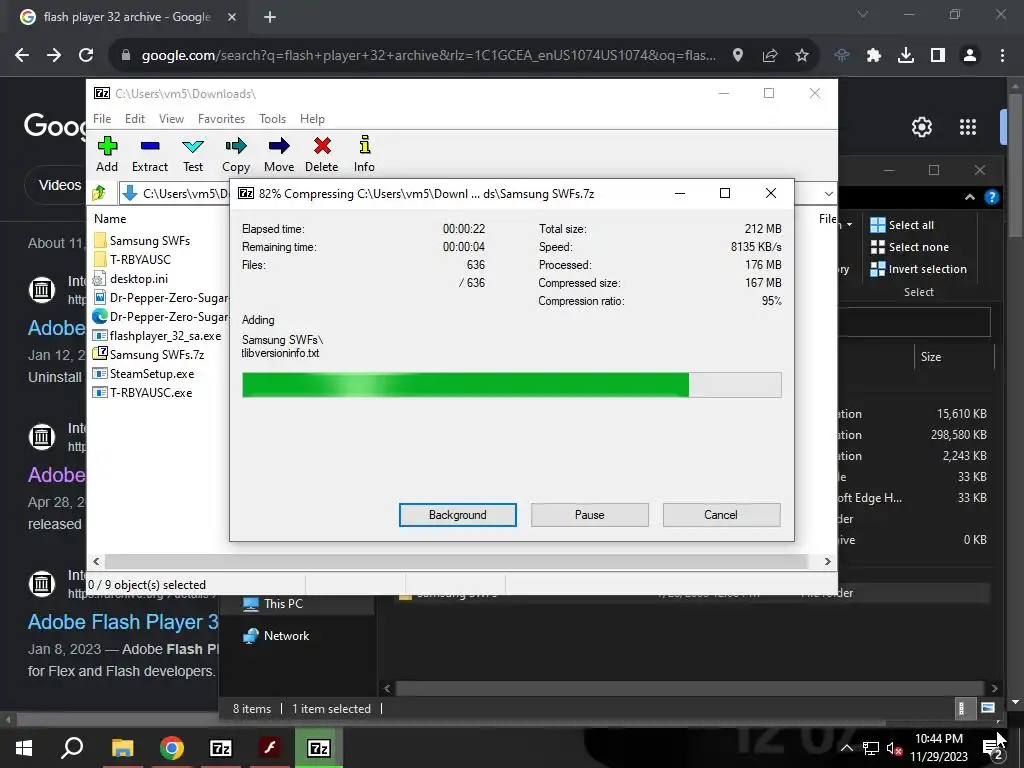Click the Videos search filter
This screenshot has height=768, width=1024.
59,185
